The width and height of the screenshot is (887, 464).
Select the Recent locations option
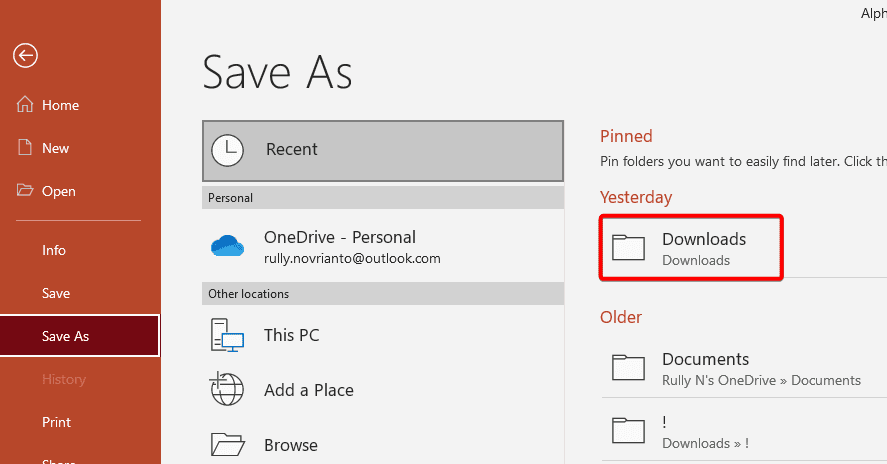[x=383, y=151]
